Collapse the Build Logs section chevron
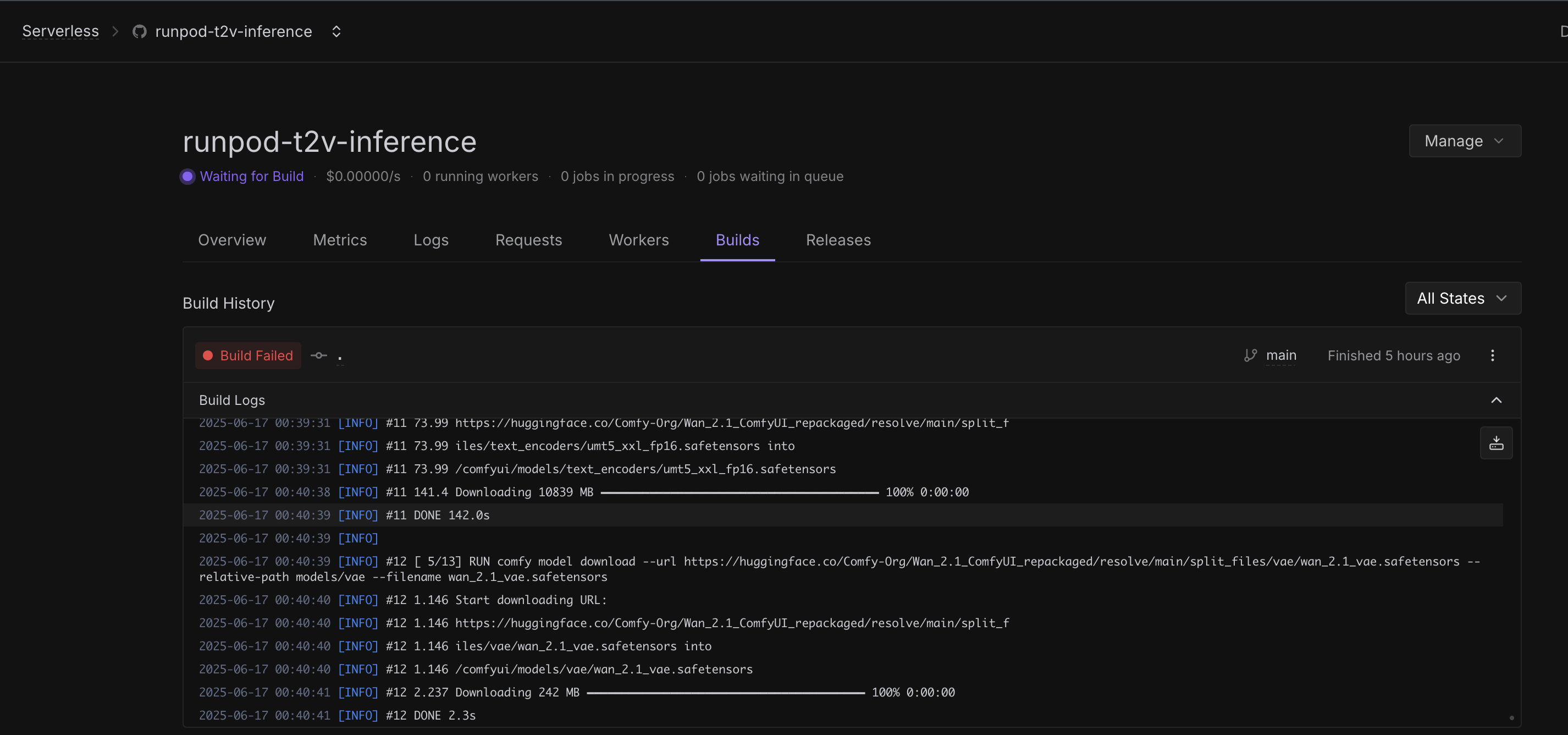Screen dimensions: 1568x735 point(1495,400)
